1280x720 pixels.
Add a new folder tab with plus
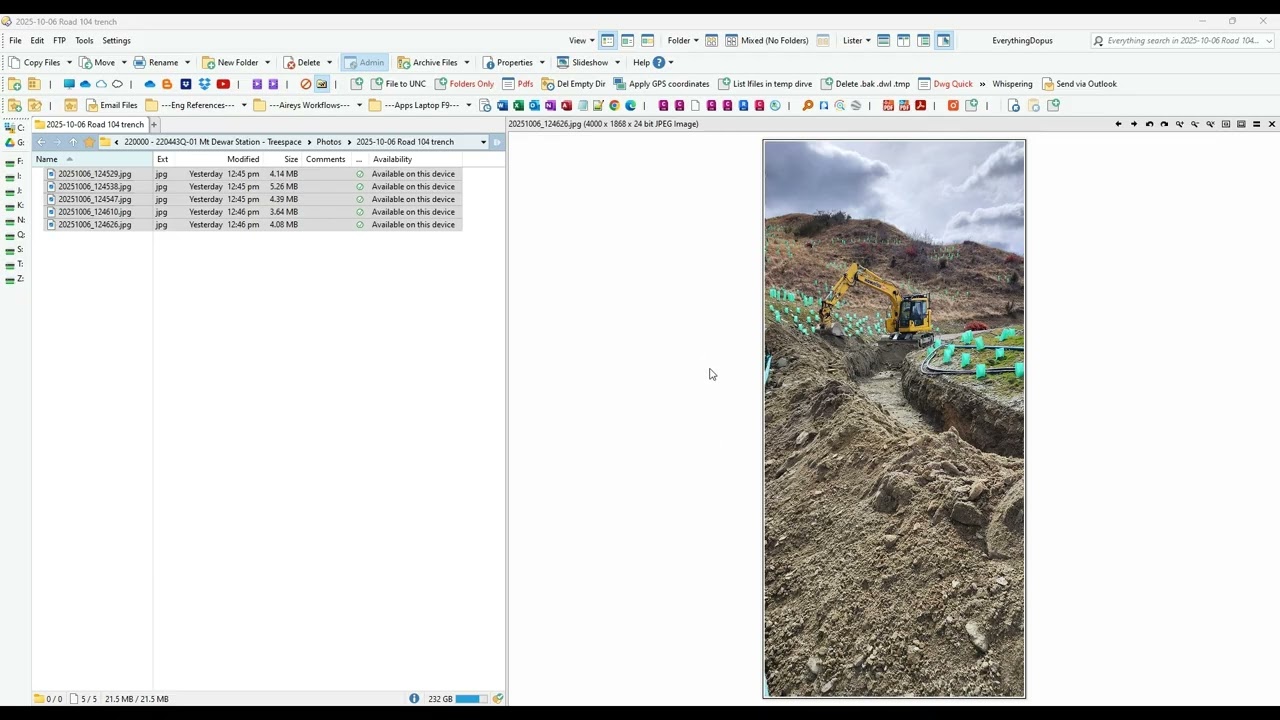(x=154, y=124)
